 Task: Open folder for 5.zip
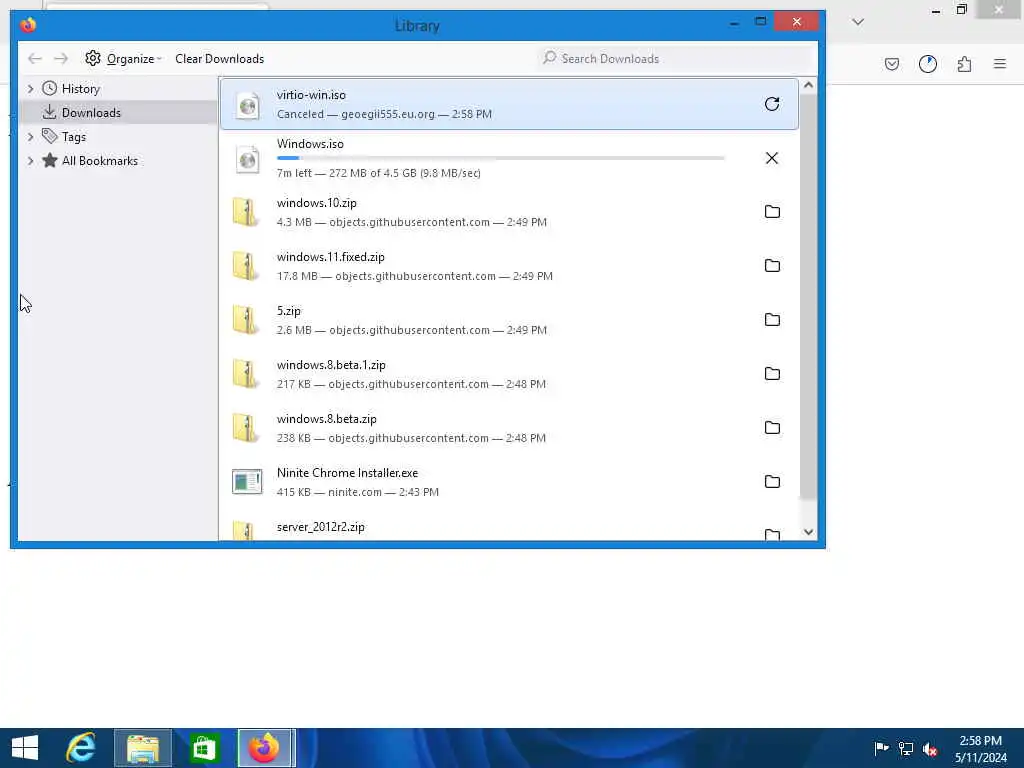coord(772,320)
